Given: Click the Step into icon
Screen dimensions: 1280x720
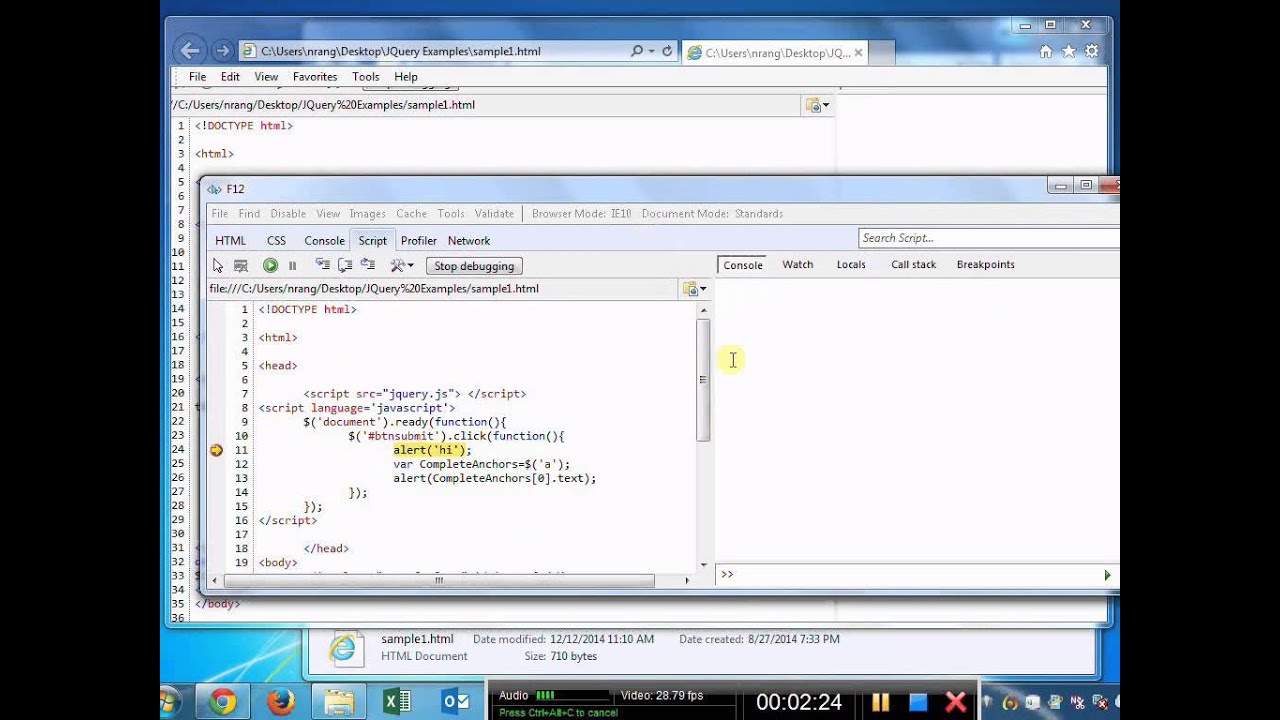Looking at the screenshot, I should pos(322,265).
